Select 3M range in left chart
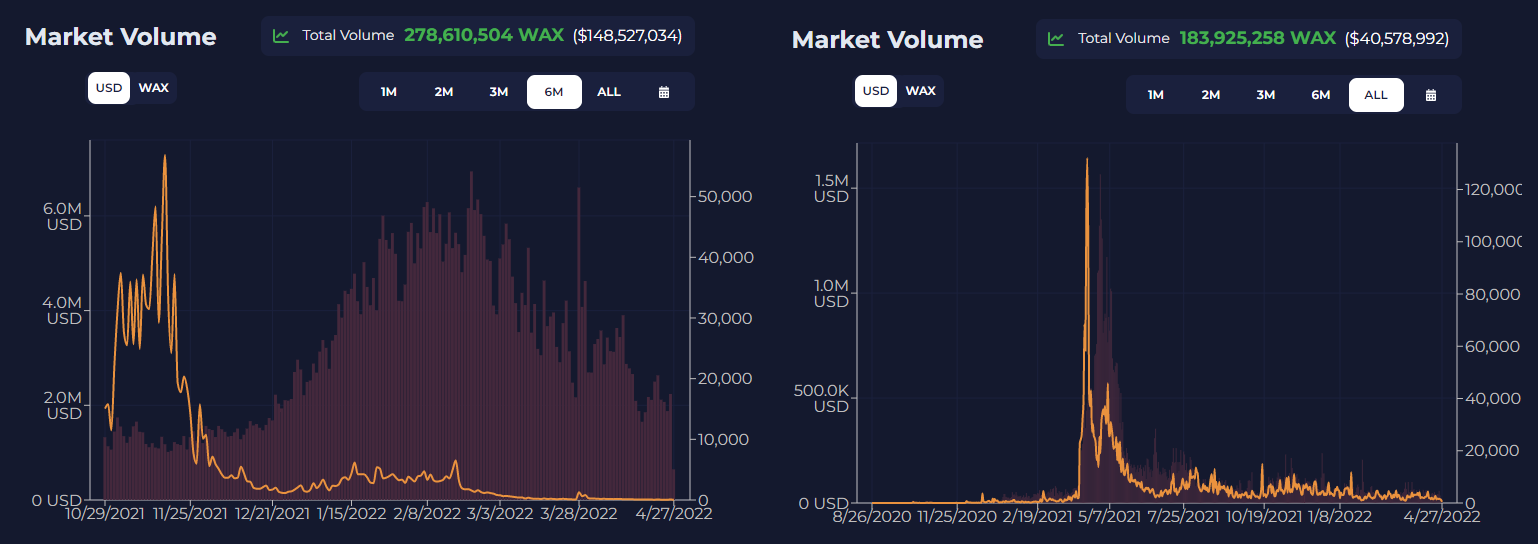The width and height of the screenshot is (1538, 544). coord(499,92)
